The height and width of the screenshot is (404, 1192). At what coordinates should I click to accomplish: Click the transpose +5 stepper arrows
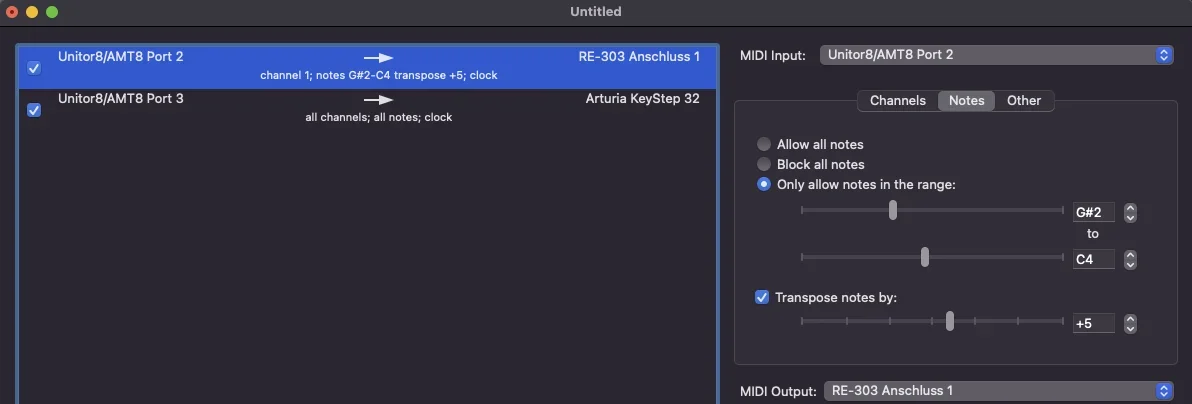[x=1130, y=323]
